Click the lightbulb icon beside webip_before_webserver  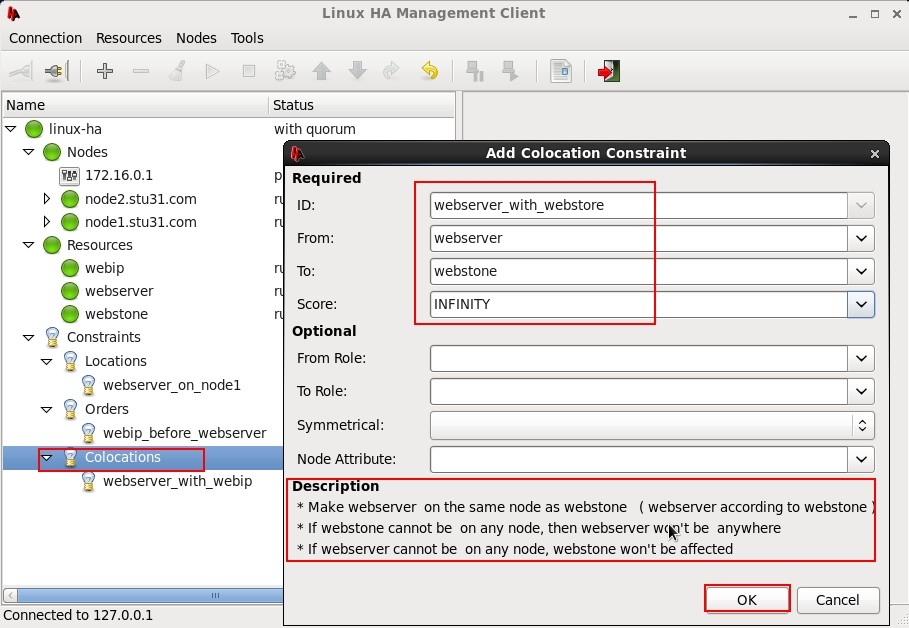pyautogui.click(x=88, y=433)
